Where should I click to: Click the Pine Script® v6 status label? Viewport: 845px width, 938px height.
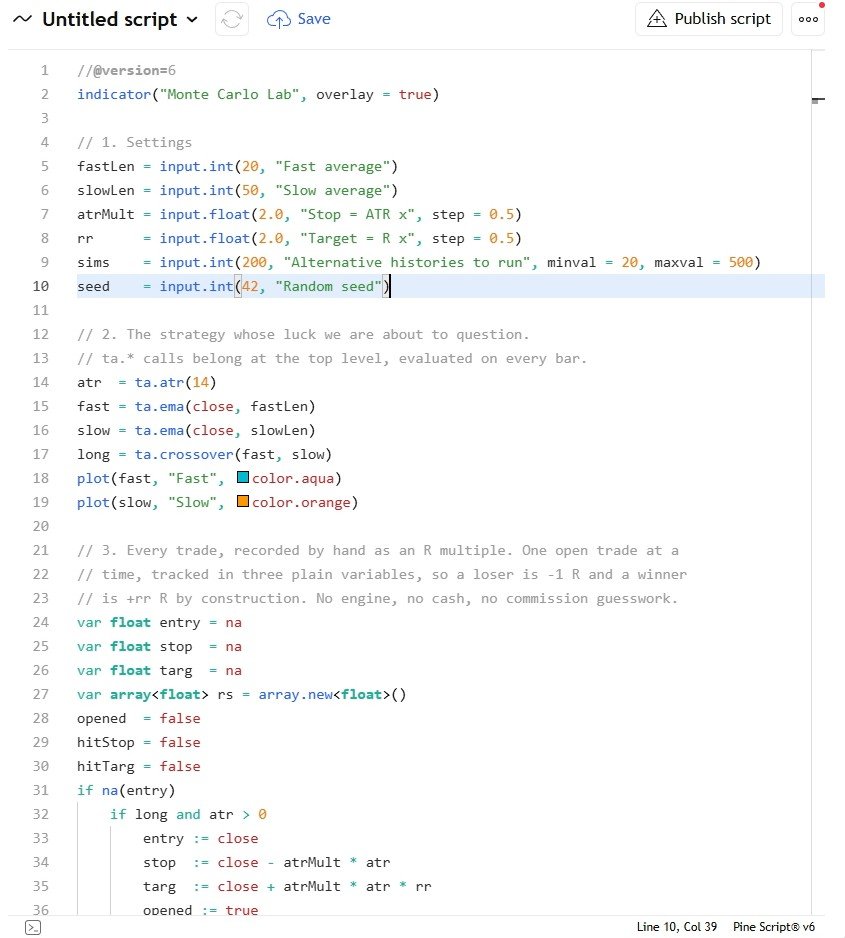click(774, 927)
